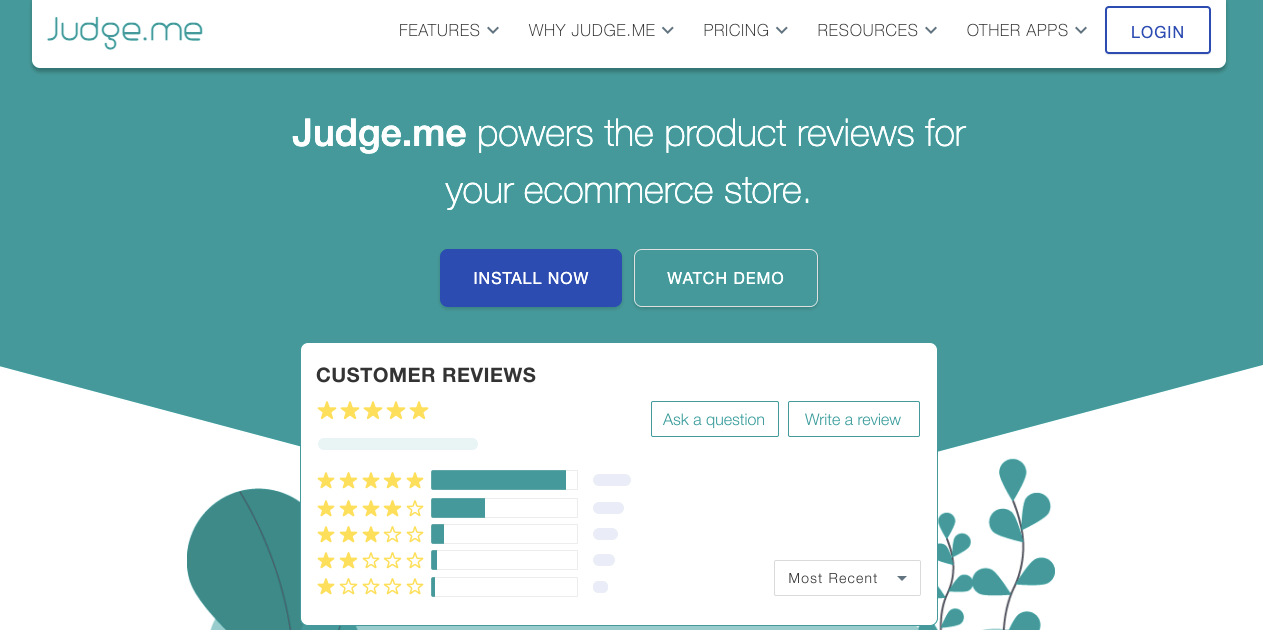Select the two-star row stars

click(371, 560)
